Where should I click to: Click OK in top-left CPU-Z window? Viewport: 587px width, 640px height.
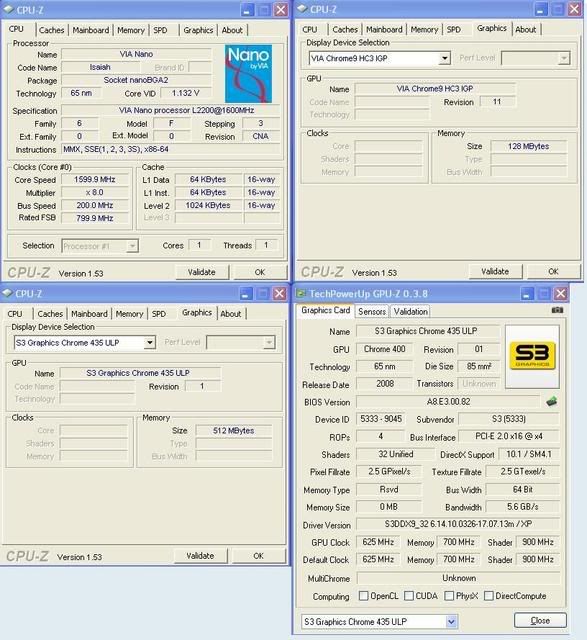tap(260, 272)
